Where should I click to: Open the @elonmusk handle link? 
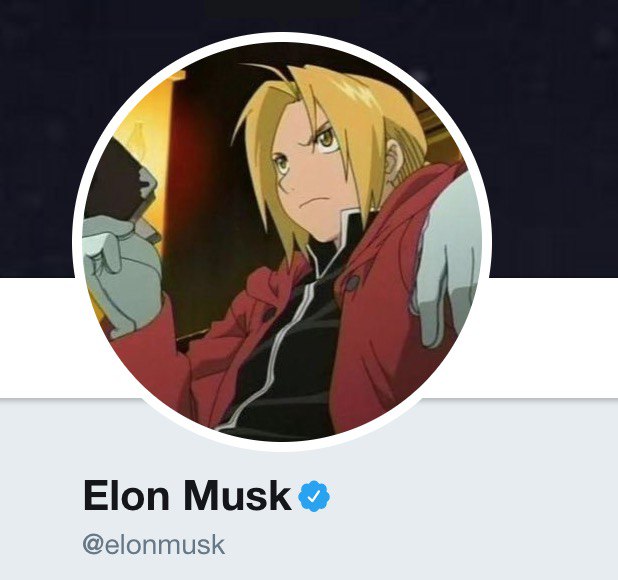[x=154, y=545]
